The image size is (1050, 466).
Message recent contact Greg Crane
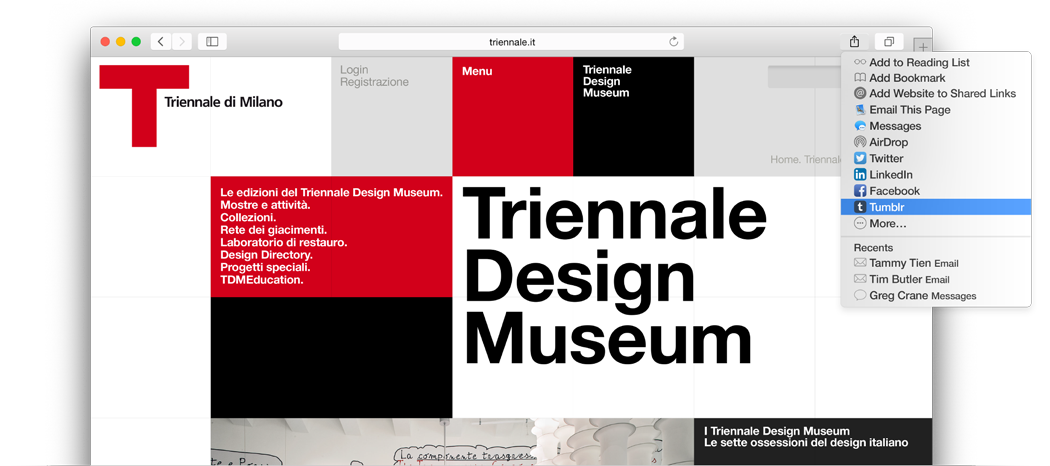point(935,295)
